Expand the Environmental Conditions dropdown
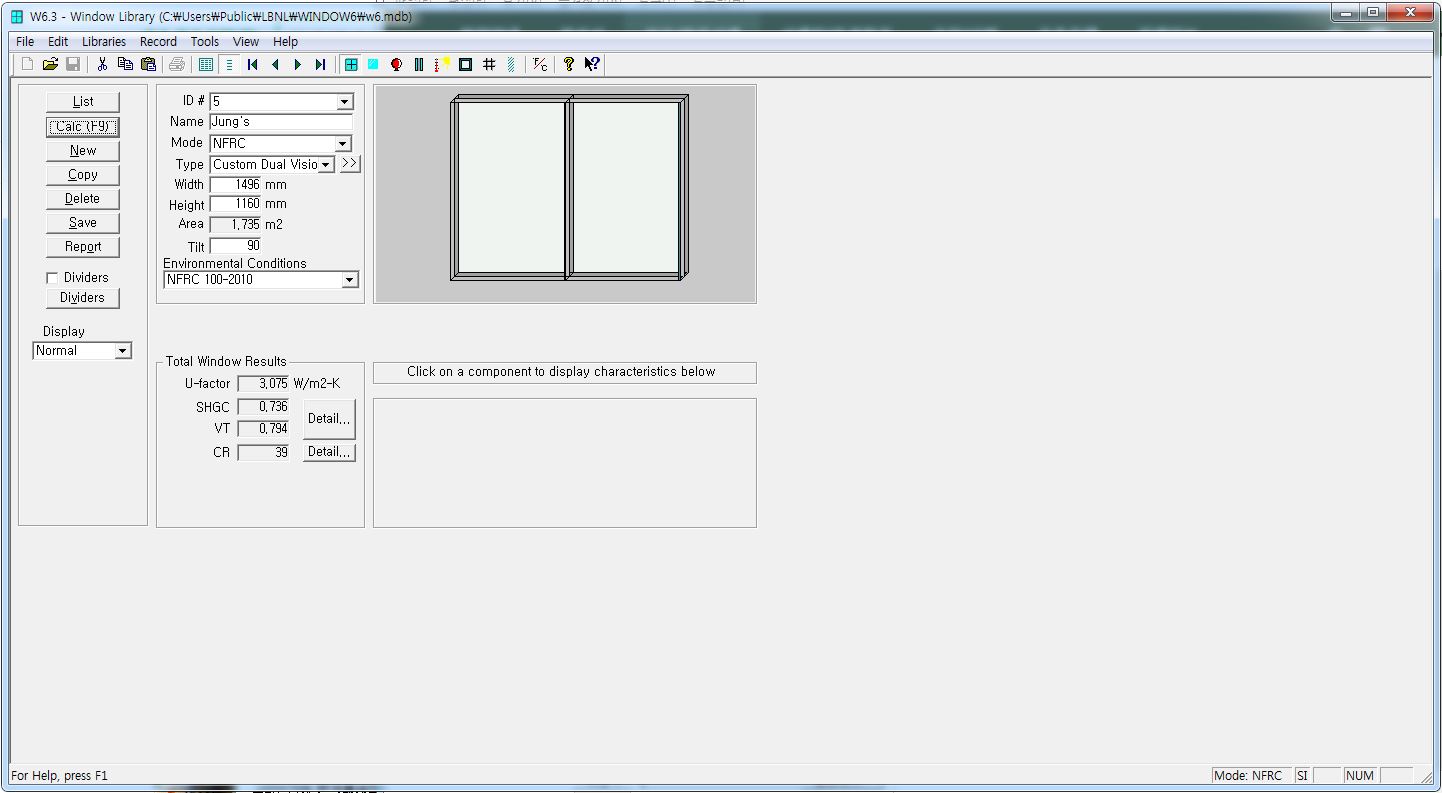The width and height of the screenshot is (1442, 793). pyautogui.click(x=349, y=280)
